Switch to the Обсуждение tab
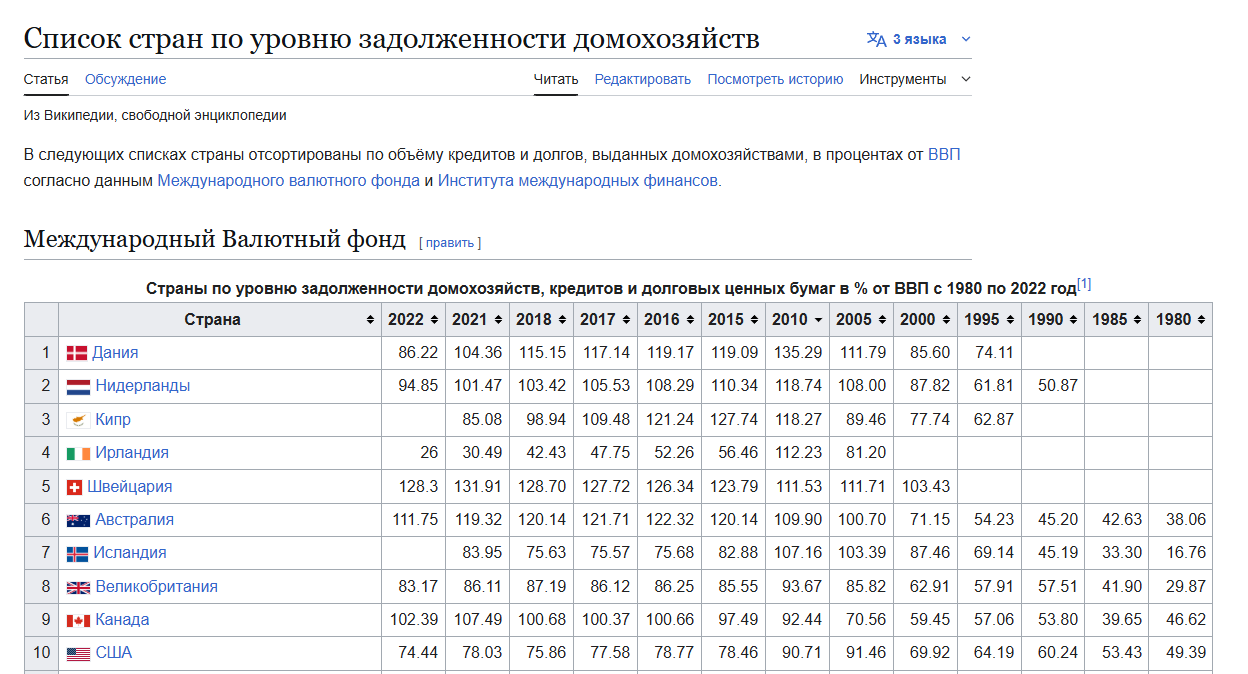This screenshot has height=674, width=1248. (x=125, y=79)
